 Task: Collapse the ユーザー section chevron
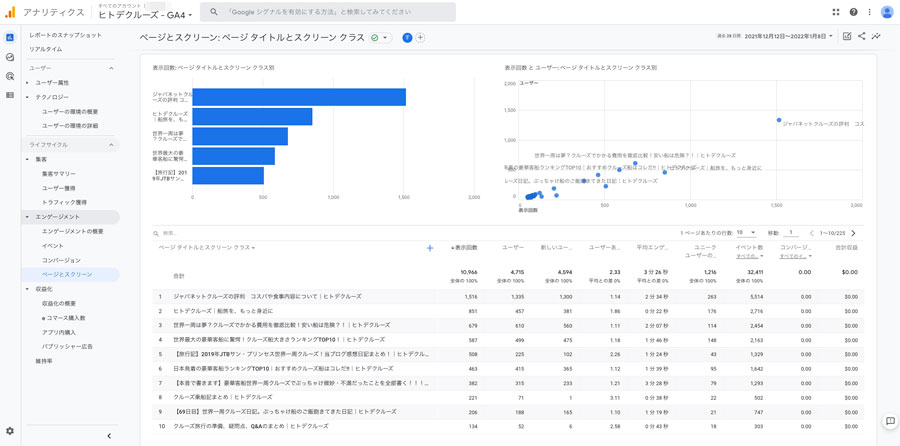pos(111,68)
